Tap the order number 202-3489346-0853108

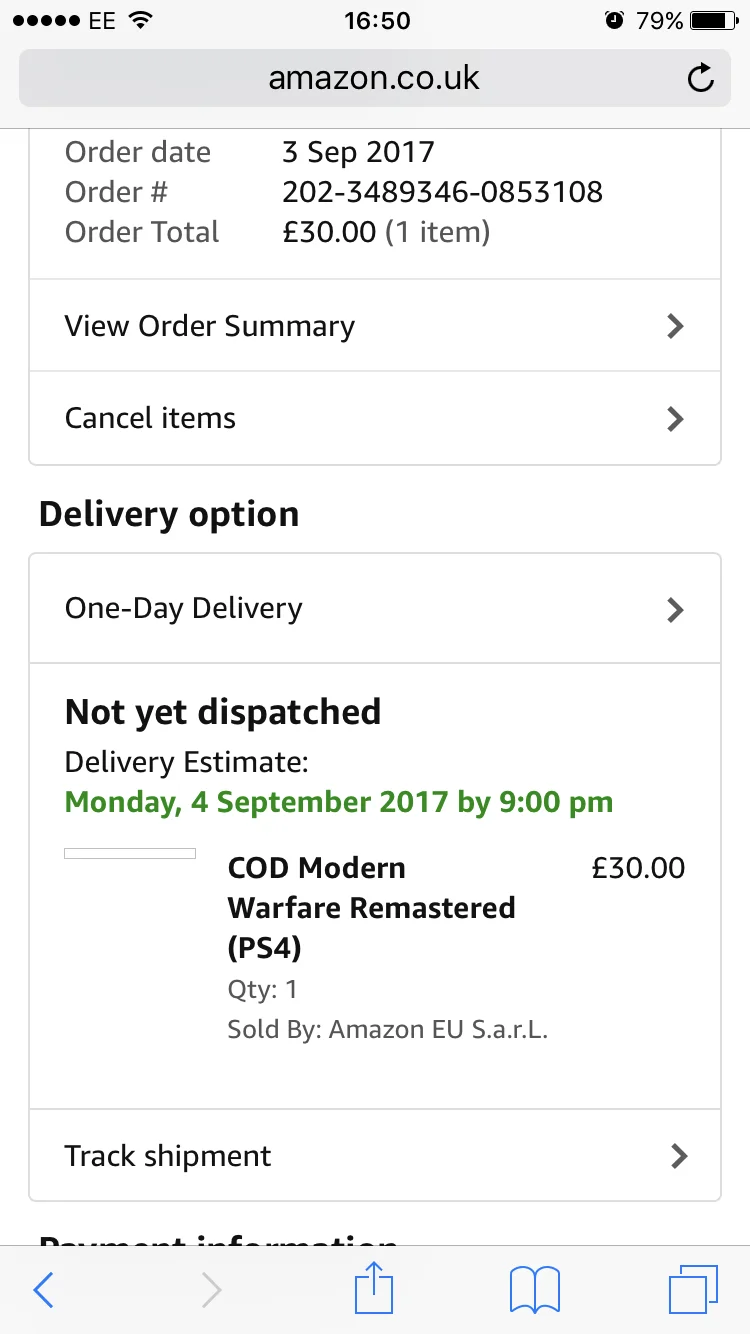click(x=443, y=192)
